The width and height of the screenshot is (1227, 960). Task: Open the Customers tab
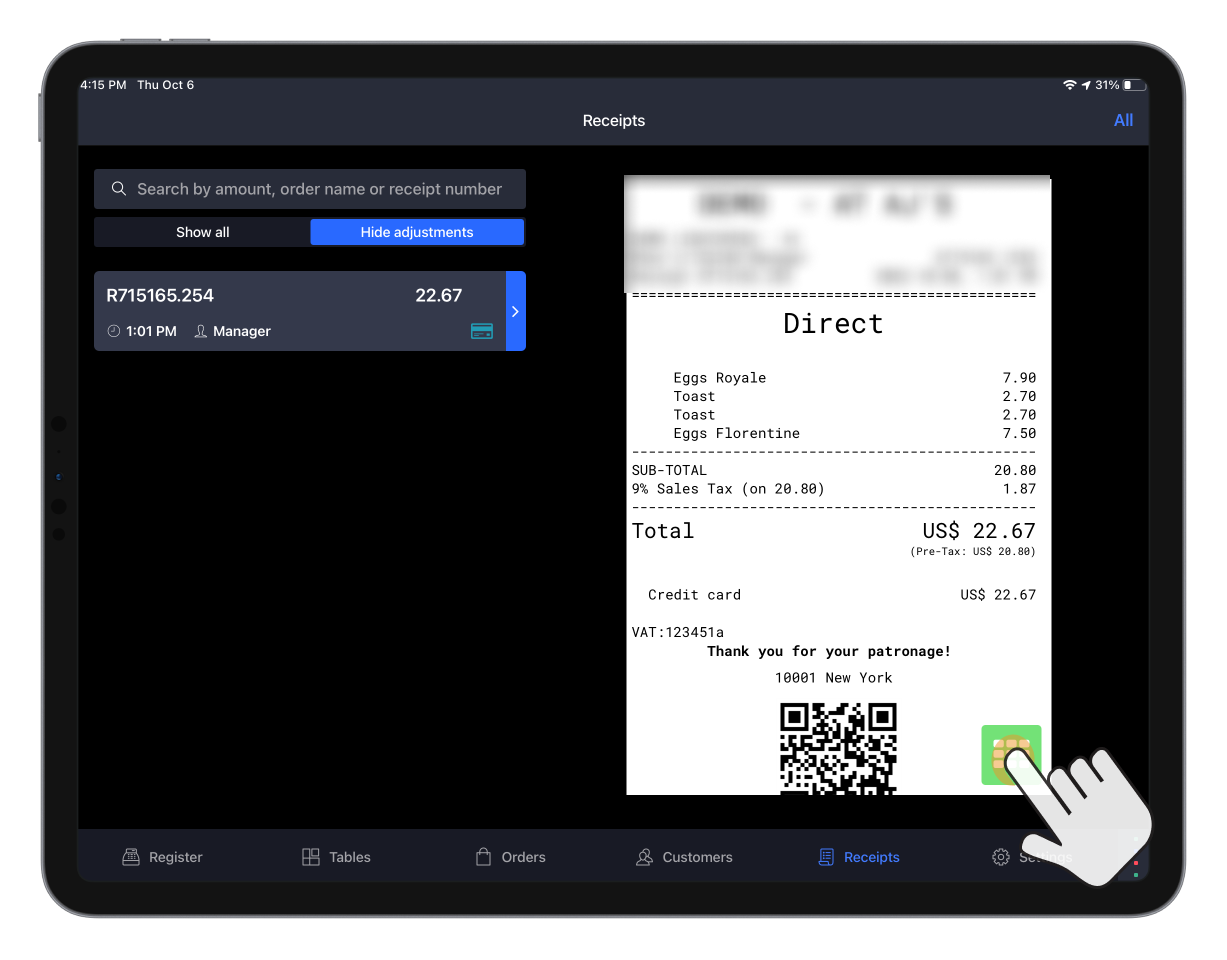click(684, 857)
